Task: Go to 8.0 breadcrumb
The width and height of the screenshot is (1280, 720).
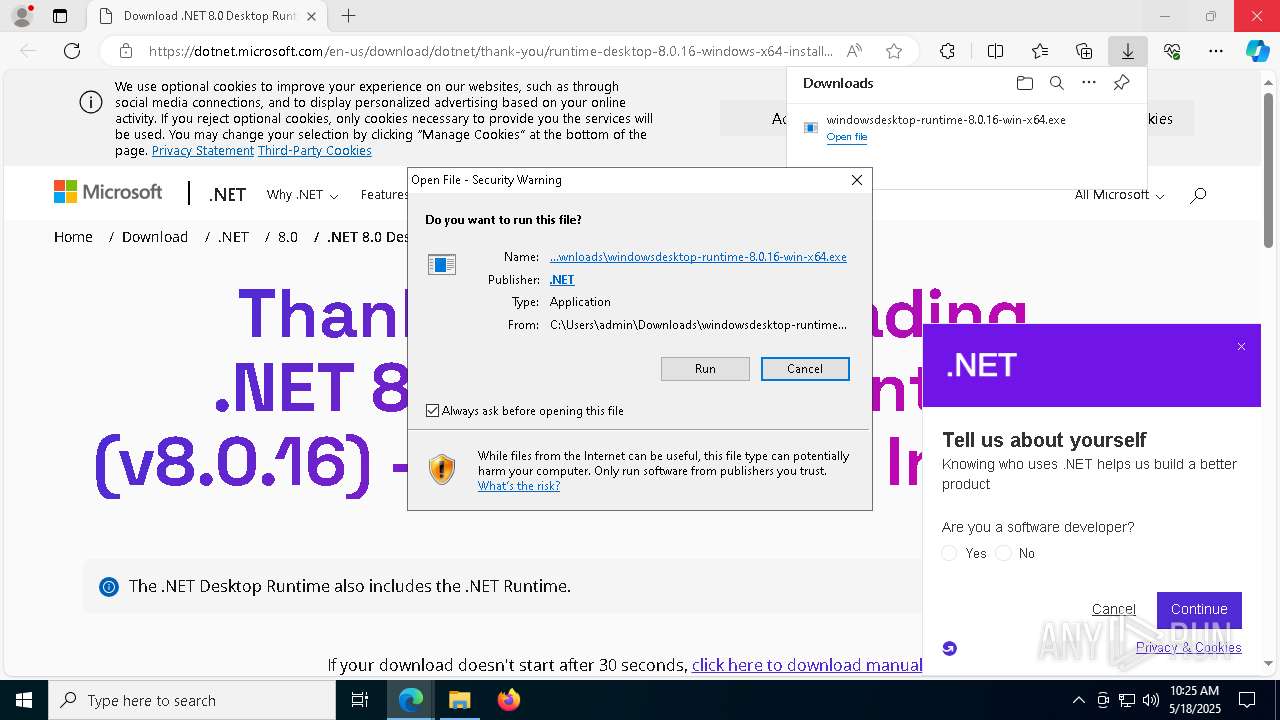Action: click(x=288, y=237)
